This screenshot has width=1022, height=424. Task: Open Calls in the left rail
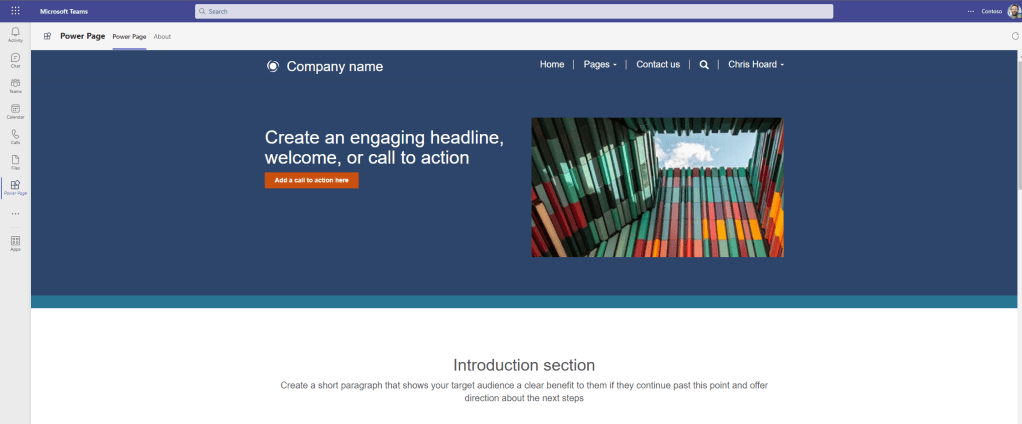pos(15,136)
